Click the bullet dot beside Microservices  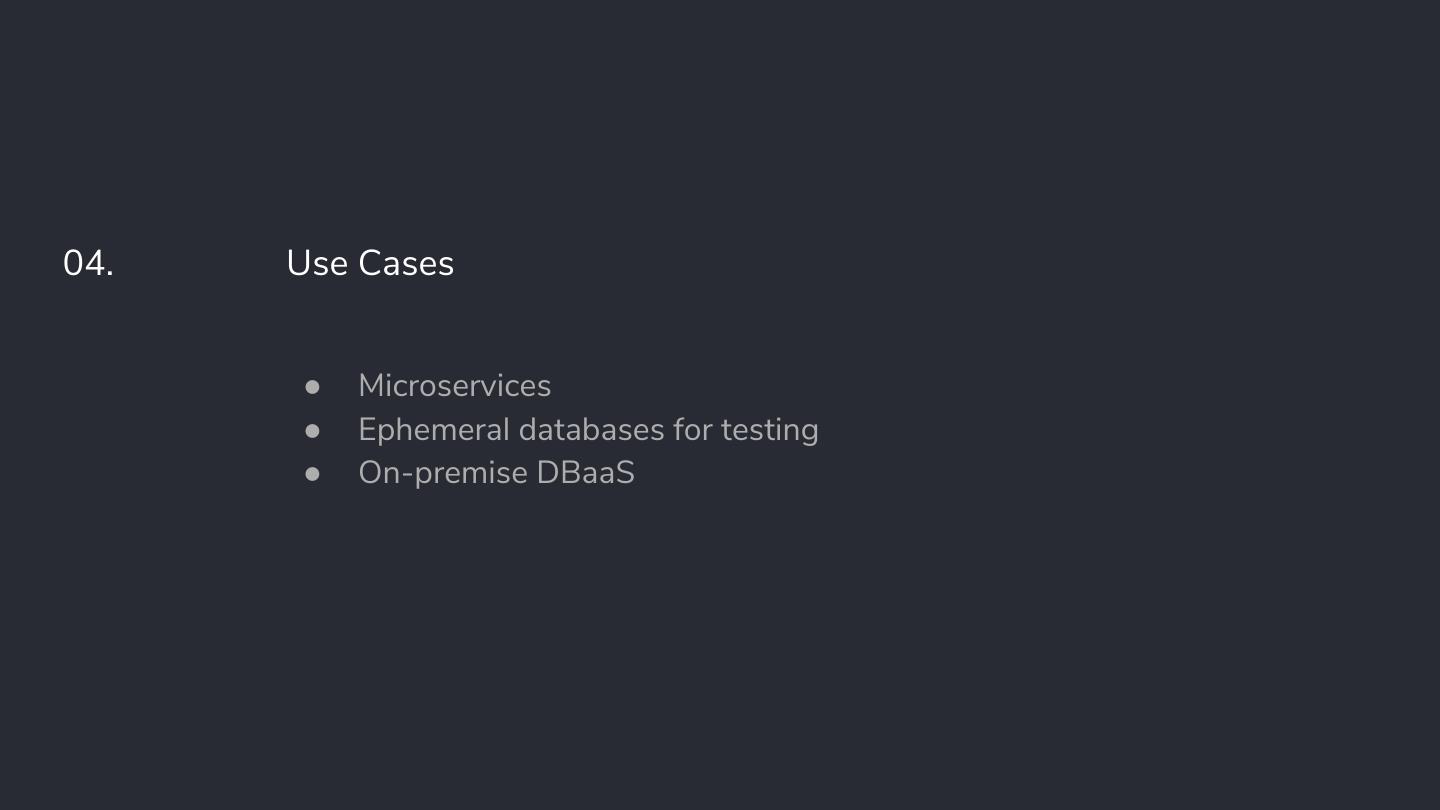312,387
